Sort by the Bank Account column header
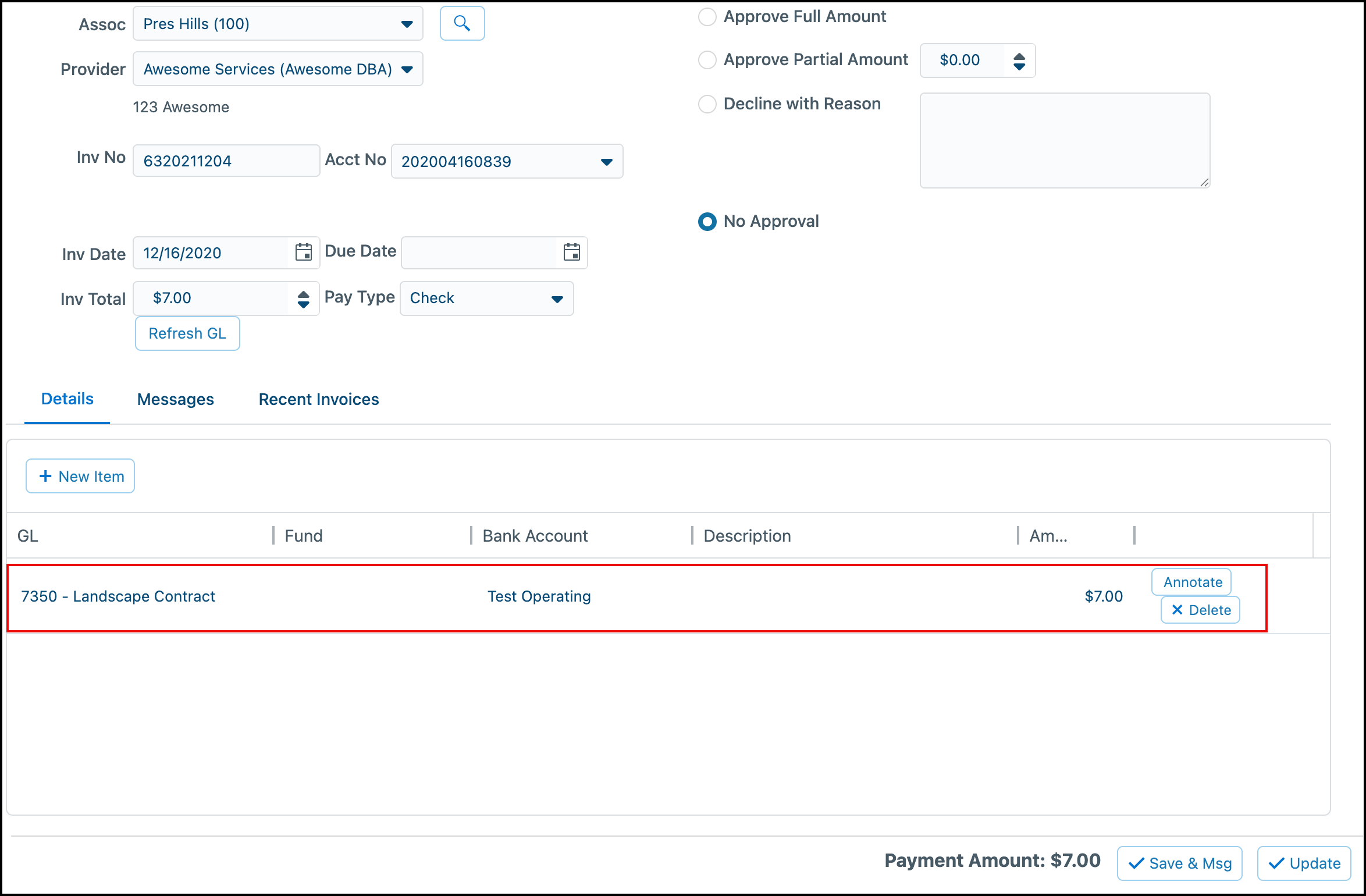 (x=582, y=535)
